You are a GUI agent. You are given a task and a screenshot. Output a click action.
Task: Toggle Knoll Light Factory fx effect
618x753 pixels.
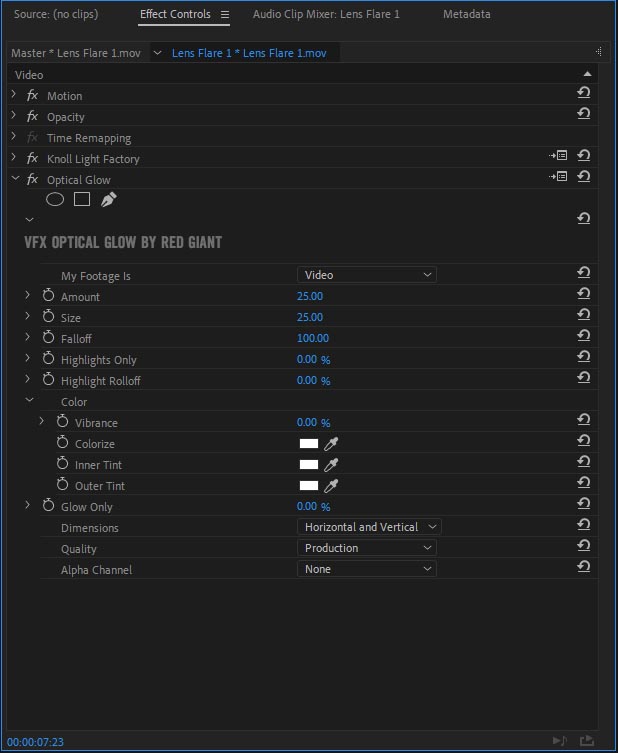pos(32,158)
